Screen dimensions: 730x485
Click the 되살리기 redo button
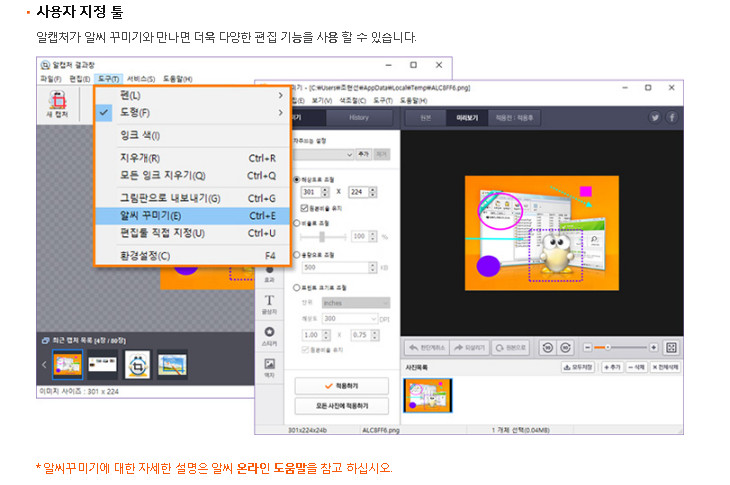pos(470,348)
